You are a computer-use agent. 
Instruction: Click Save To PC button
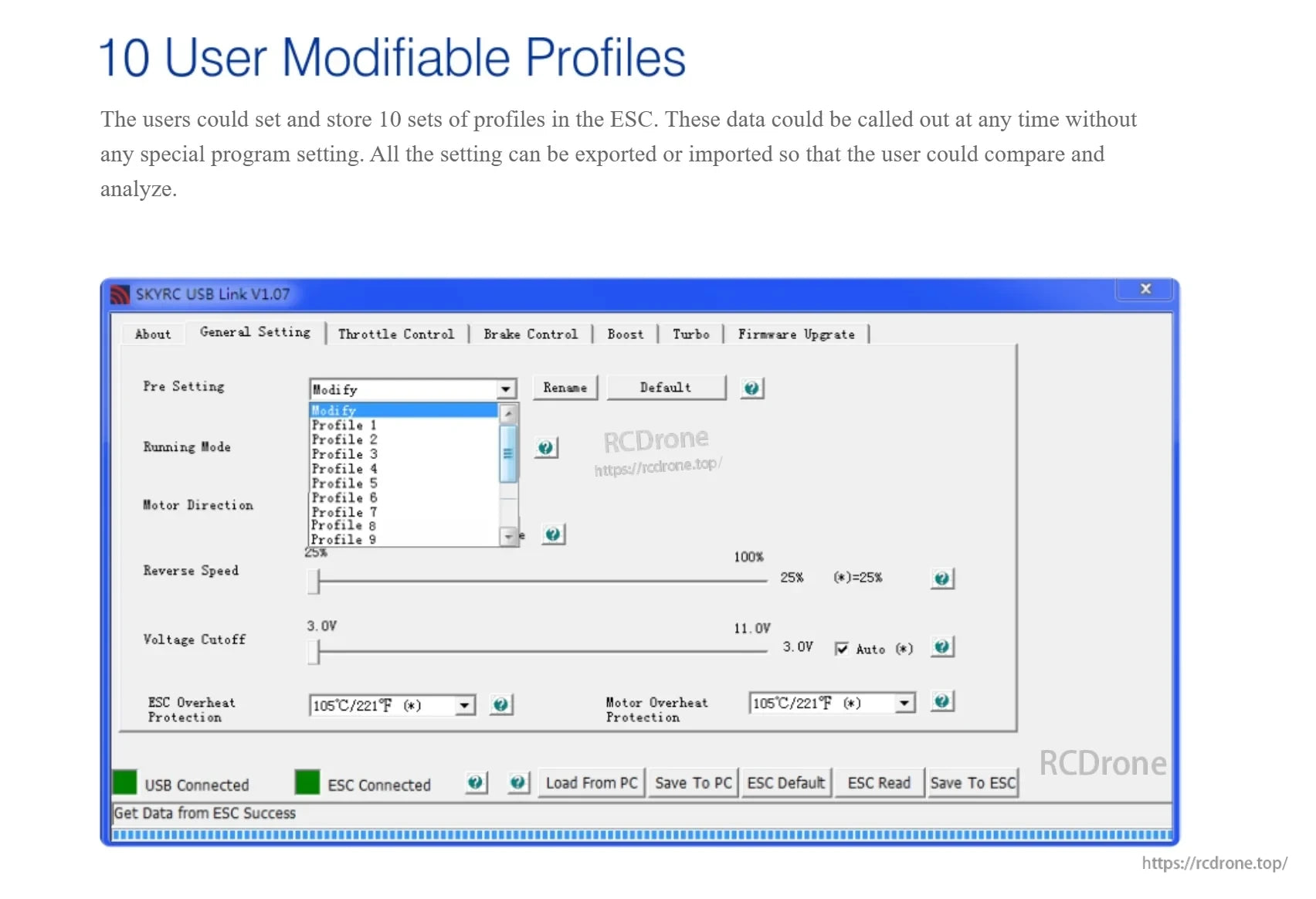693,783
